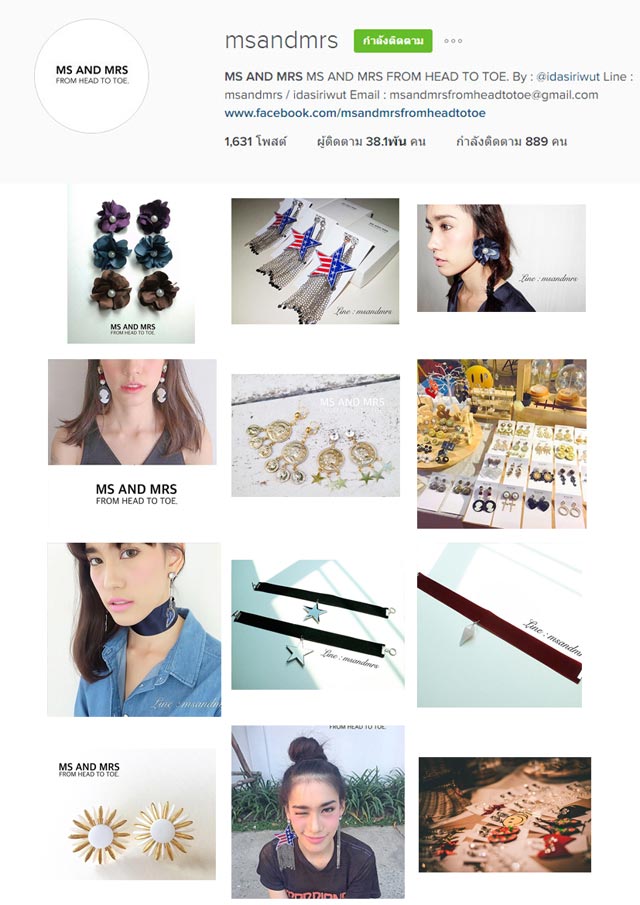Open the black star choker post

pyautogui.click(x=318, y=624)
